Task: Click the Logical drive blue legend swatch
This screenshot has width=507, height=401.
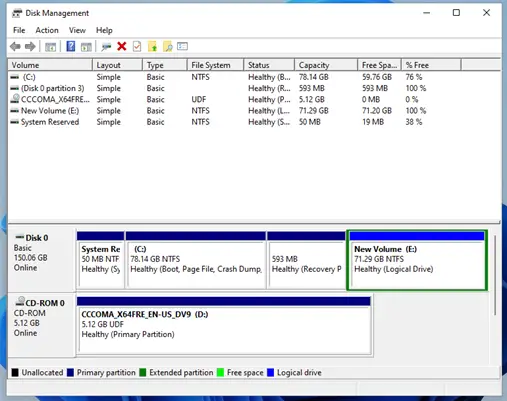Action: click(271, 372)
